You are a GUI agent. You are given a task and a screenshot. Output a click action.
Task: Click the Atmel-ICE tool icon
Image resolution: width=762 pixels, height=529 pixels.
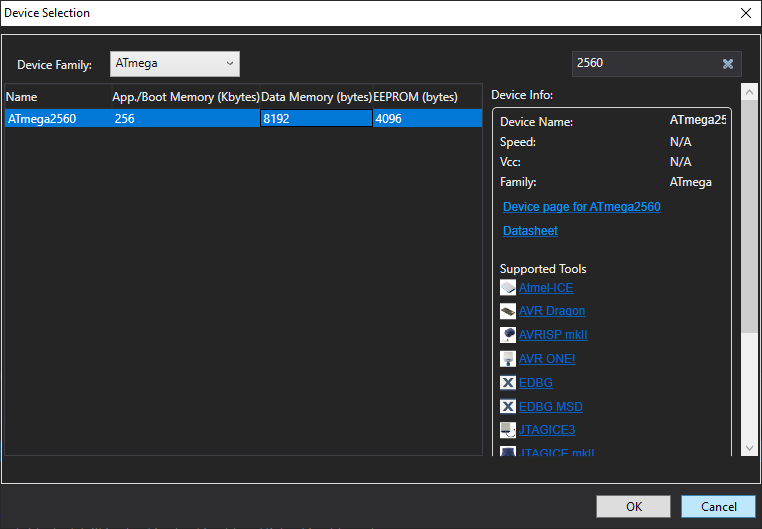coord(508,288)
